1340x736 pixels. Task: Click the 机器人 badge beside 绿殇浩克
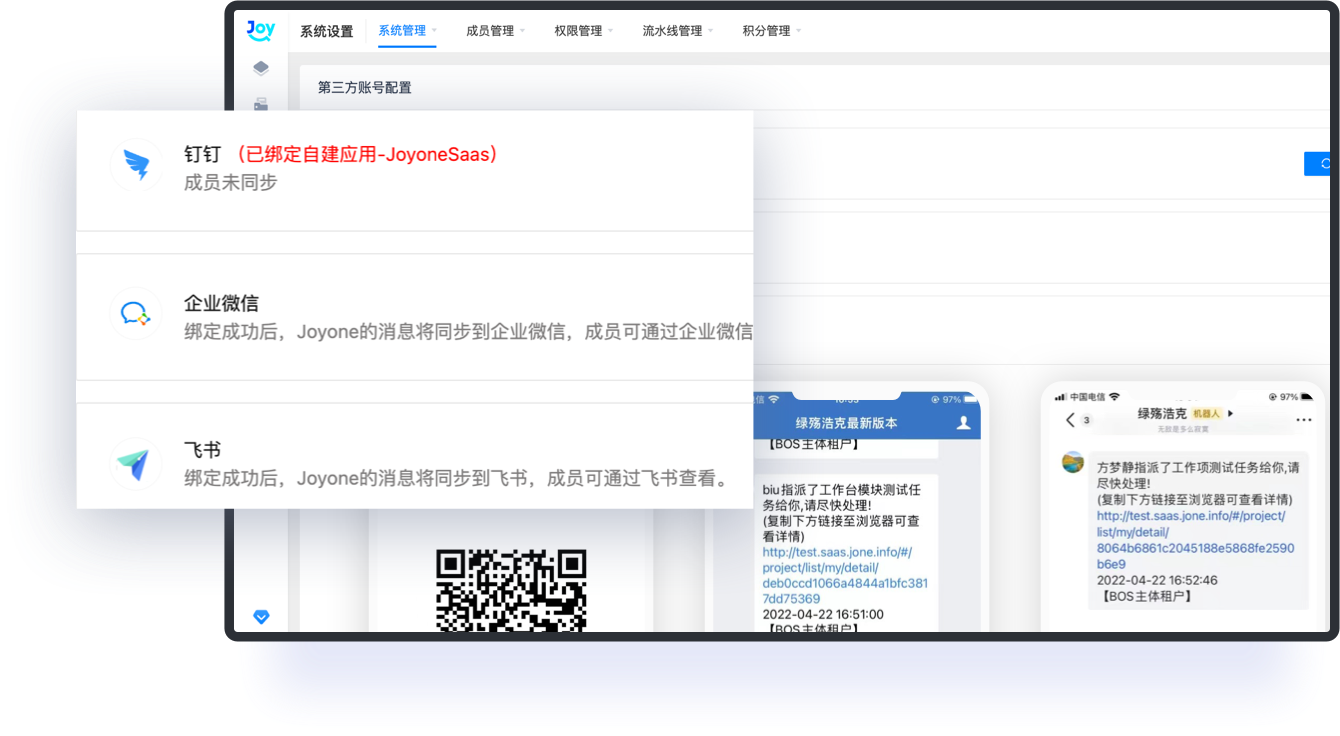(x=1208, y=414)
